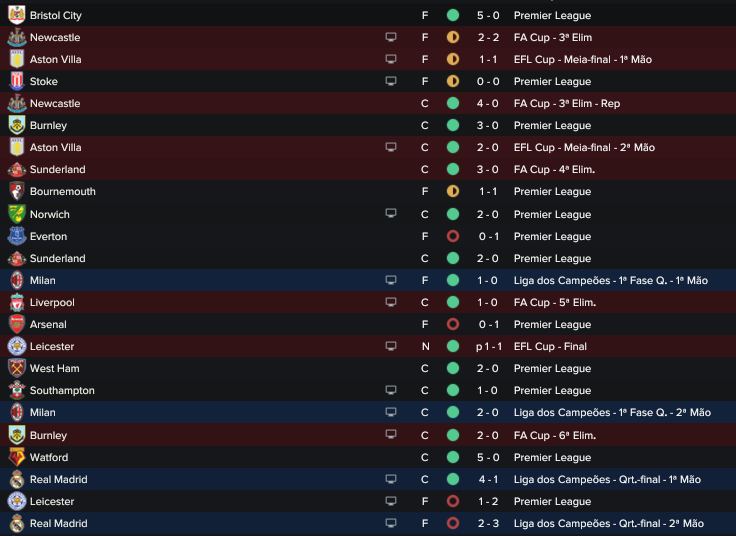Open the Real Madrid 4 - 1 result
The image size is (736, 536).
488,479
